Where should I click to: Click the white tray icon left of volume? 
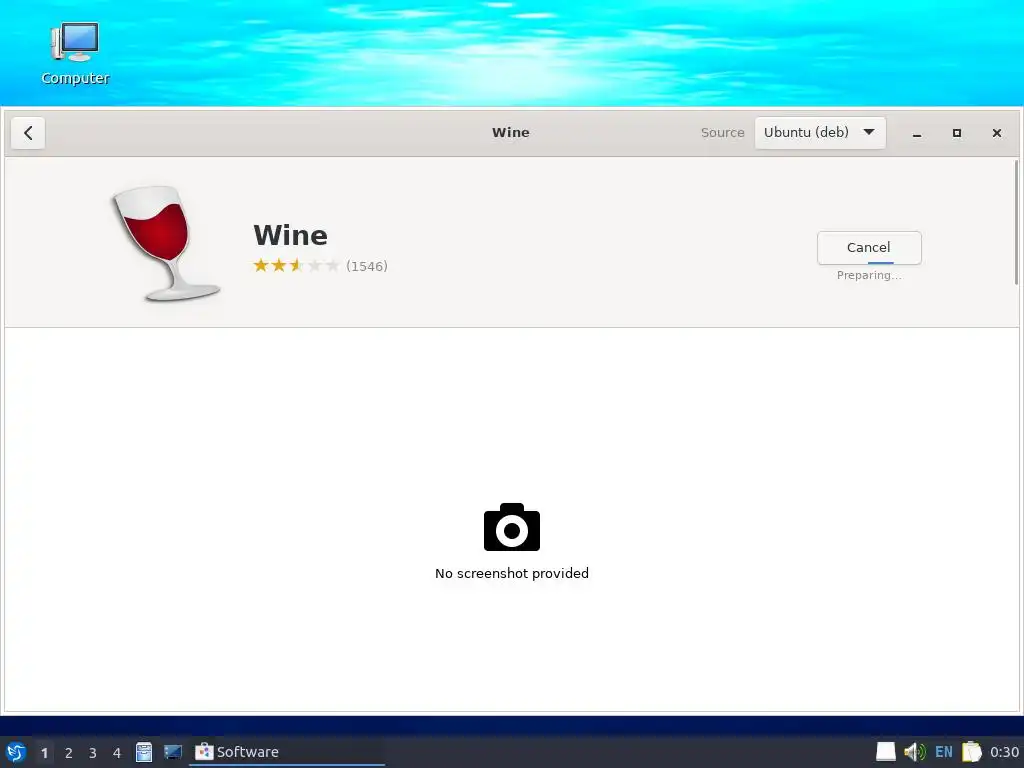(886, 752)
